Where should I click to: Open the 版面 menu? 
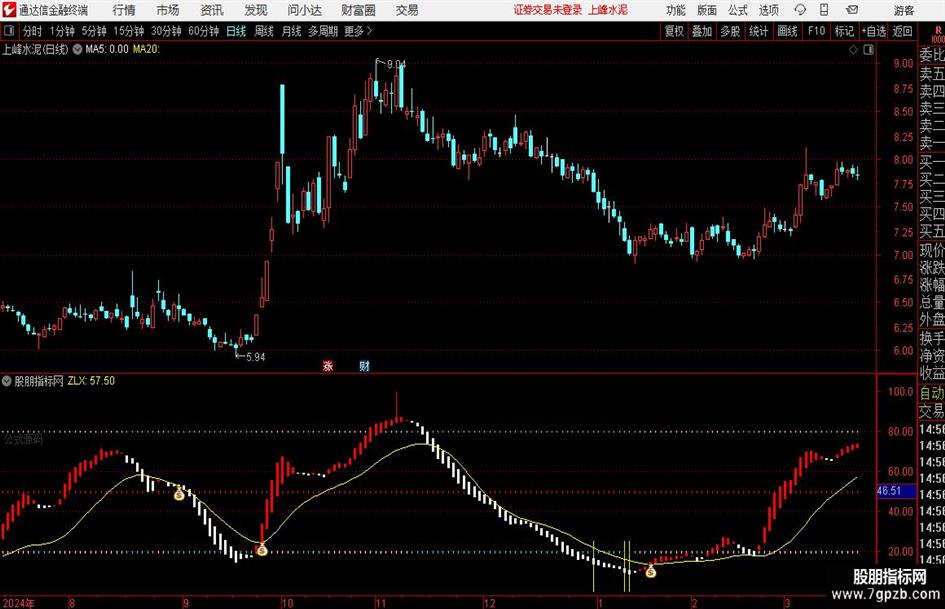click(707, 10)
